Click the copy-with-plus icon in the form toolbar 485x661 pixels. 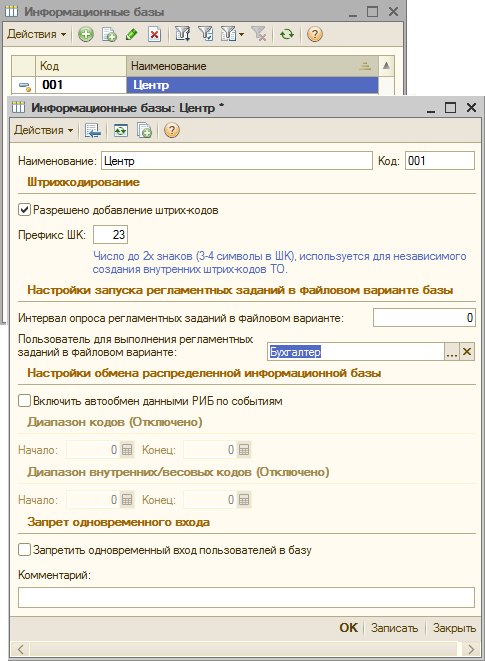tap(144, 130)
